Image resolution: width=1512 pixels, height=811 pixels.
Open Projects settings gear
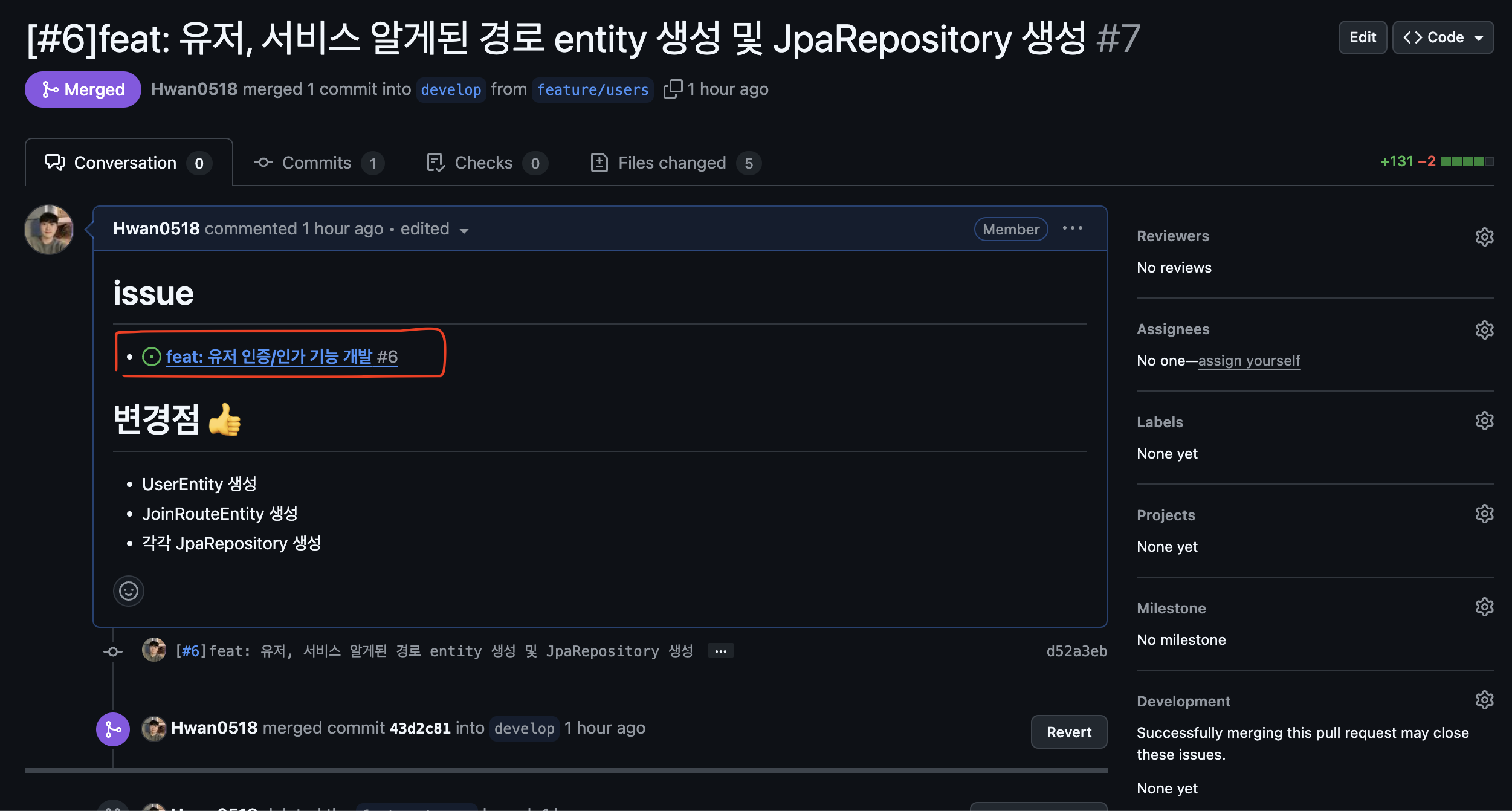coord(1484,514)
